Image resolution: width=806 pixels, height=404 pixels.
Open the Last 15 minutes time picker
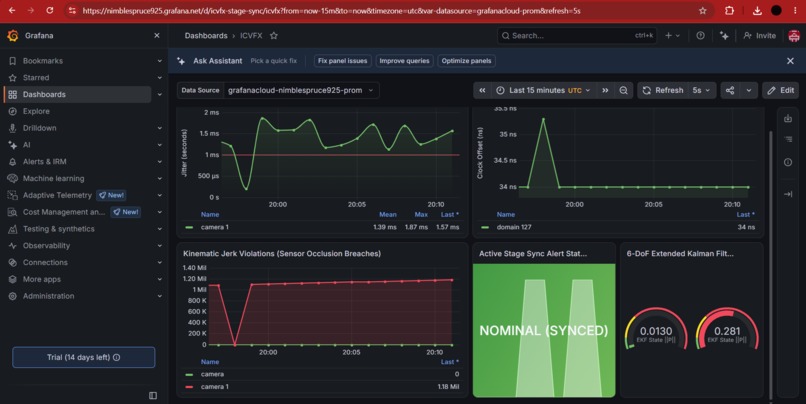point(544,90)
